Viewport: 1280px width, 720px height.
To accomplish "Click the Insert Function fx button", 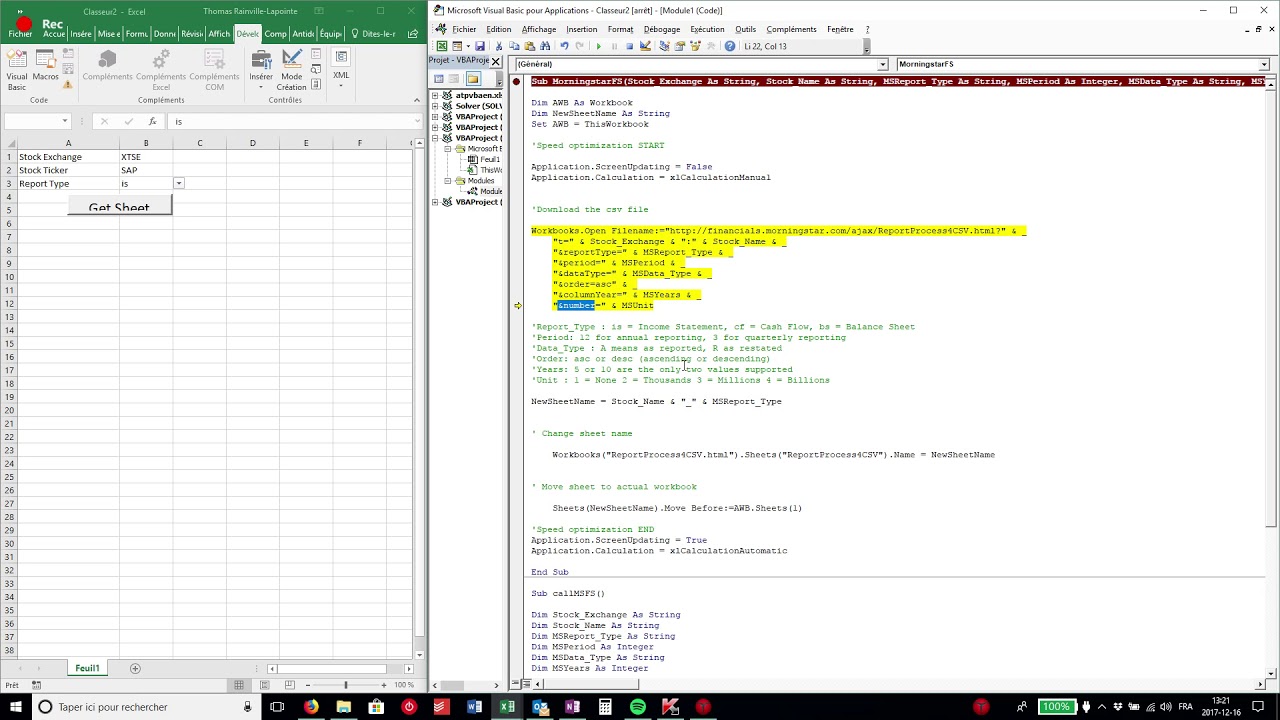I will (152, 121).
